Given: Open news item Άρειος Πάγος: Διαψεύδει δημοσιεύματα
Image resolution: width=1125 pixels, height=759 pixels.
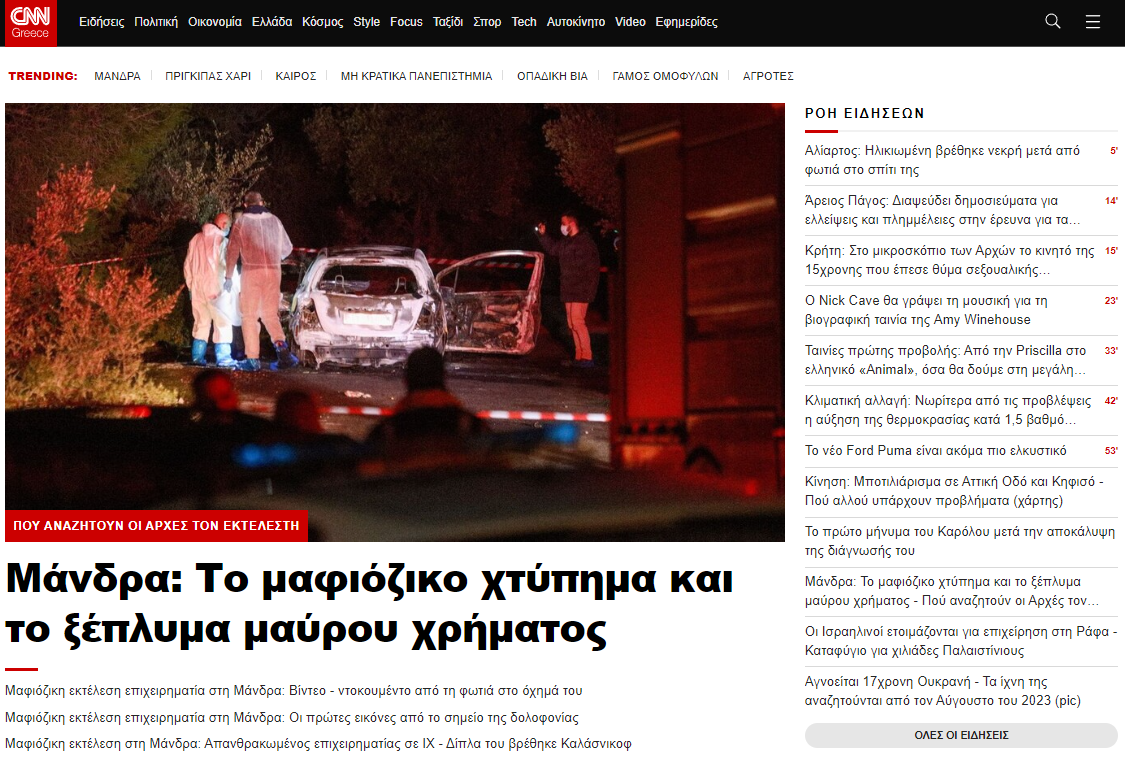Looking at the screenshot, I should pos(943,210).
